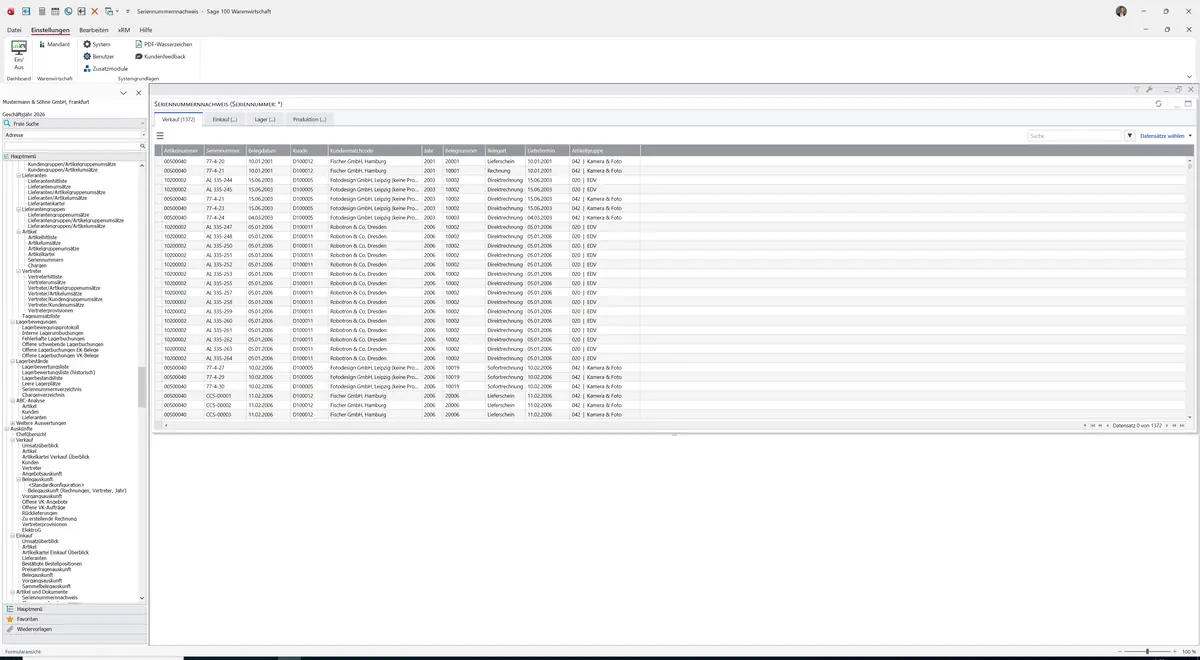Click the filter funnel icon beside the Suche field
This screenshot has width=1200, height=660.
click(x=1130, y=135)
